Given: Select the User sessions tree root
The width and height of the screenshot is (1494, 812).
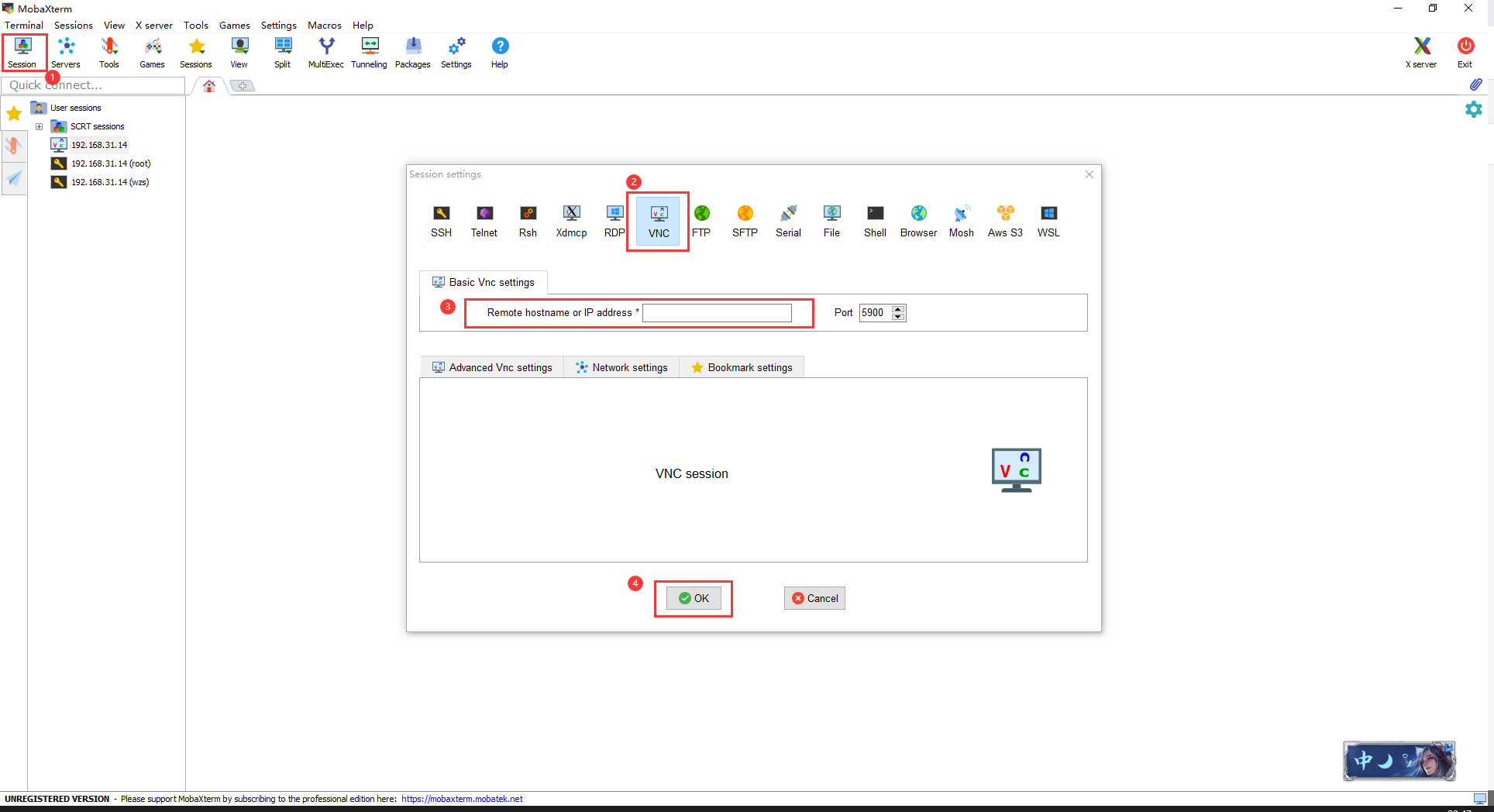Looking at the screenshot, I should [x=75, y=108].
